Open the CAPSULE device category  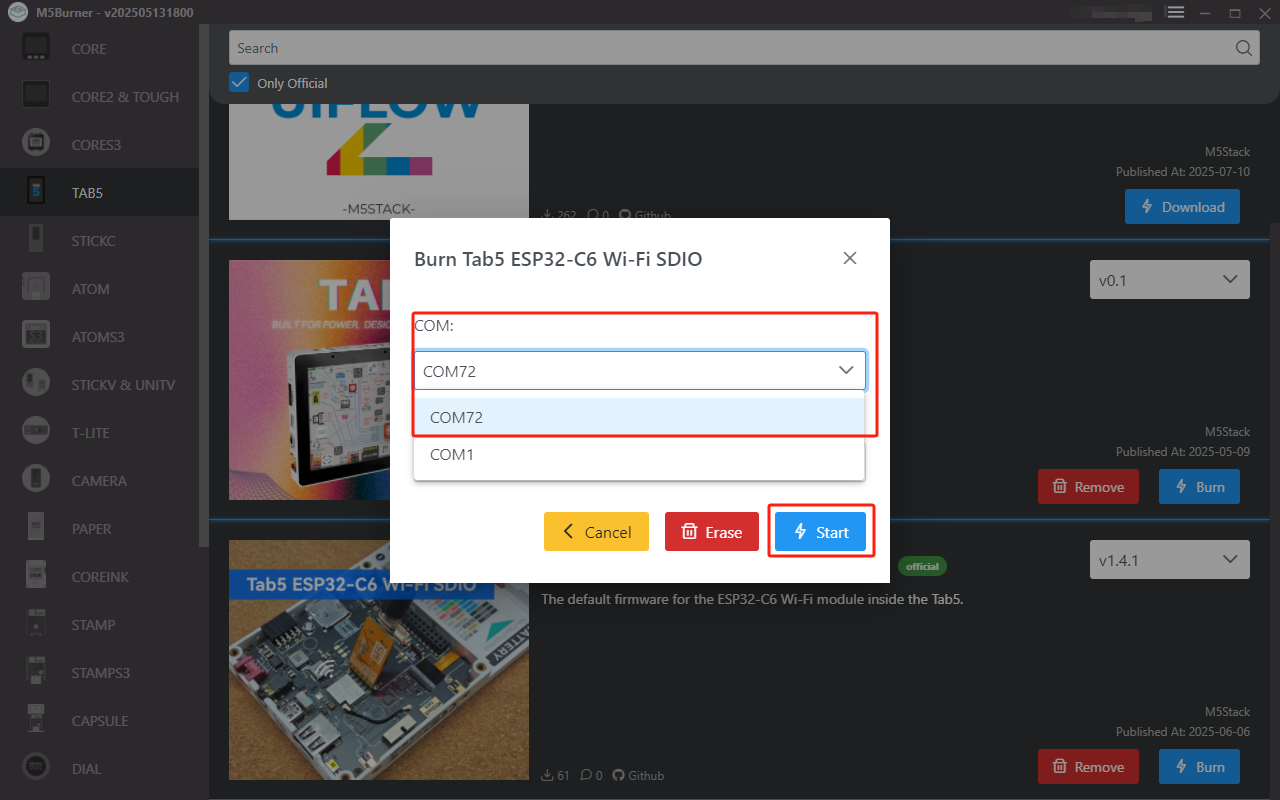coord(99,720)
